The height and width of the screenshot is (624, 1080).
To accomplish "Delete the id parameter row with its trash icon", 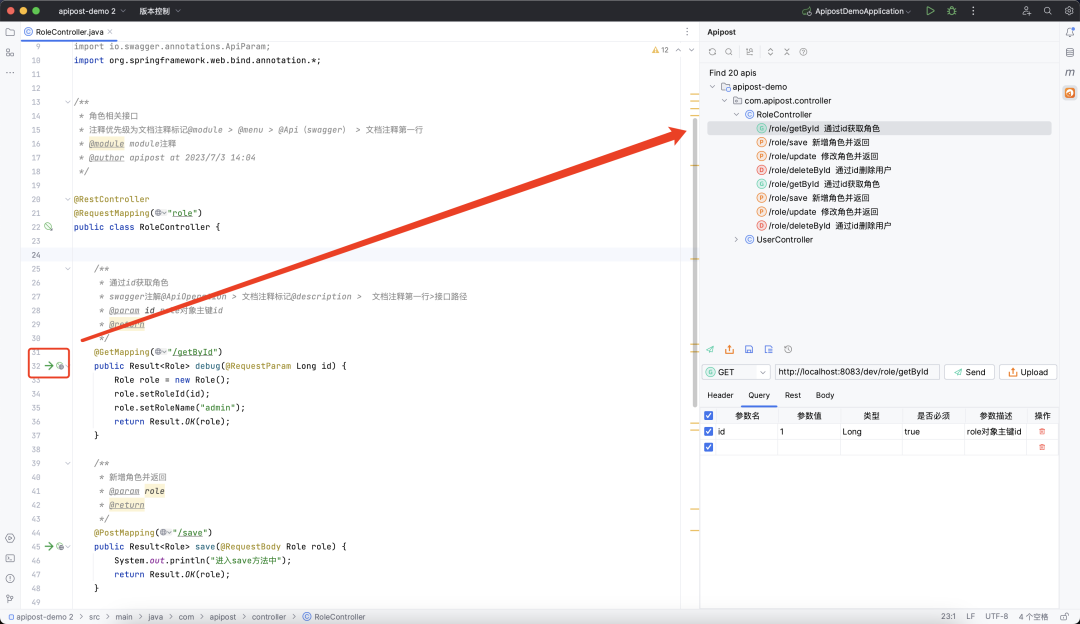I will pos(1042,431).
